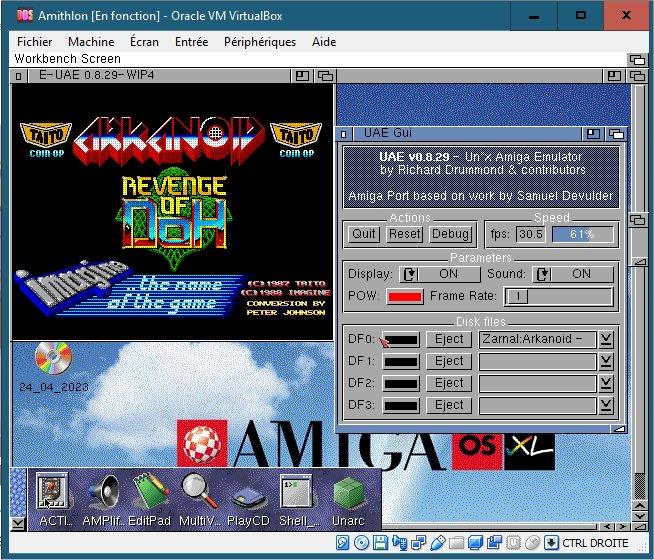Viewport: 654px width, 560px height.
Task: Click the UAE Gui zoom gadget
Action: (x=593, y=134)
